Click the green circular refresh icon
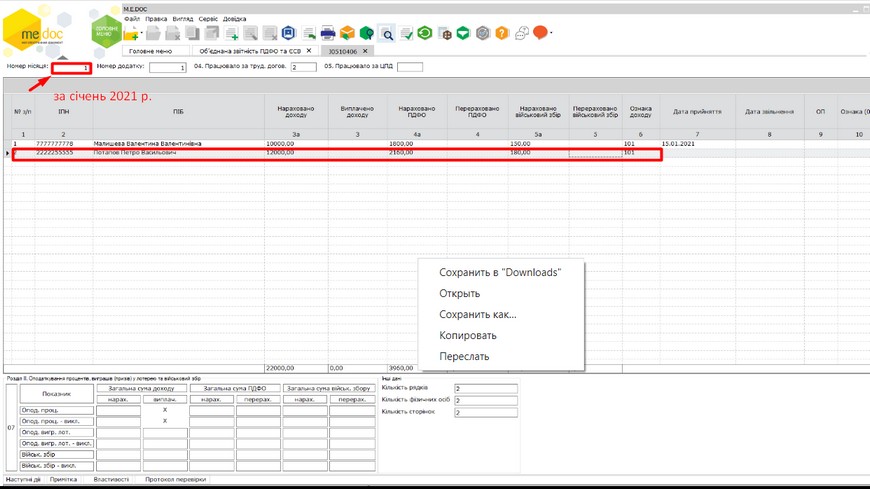Viewport: 870px width, 489px height. [x=425, y=34]
